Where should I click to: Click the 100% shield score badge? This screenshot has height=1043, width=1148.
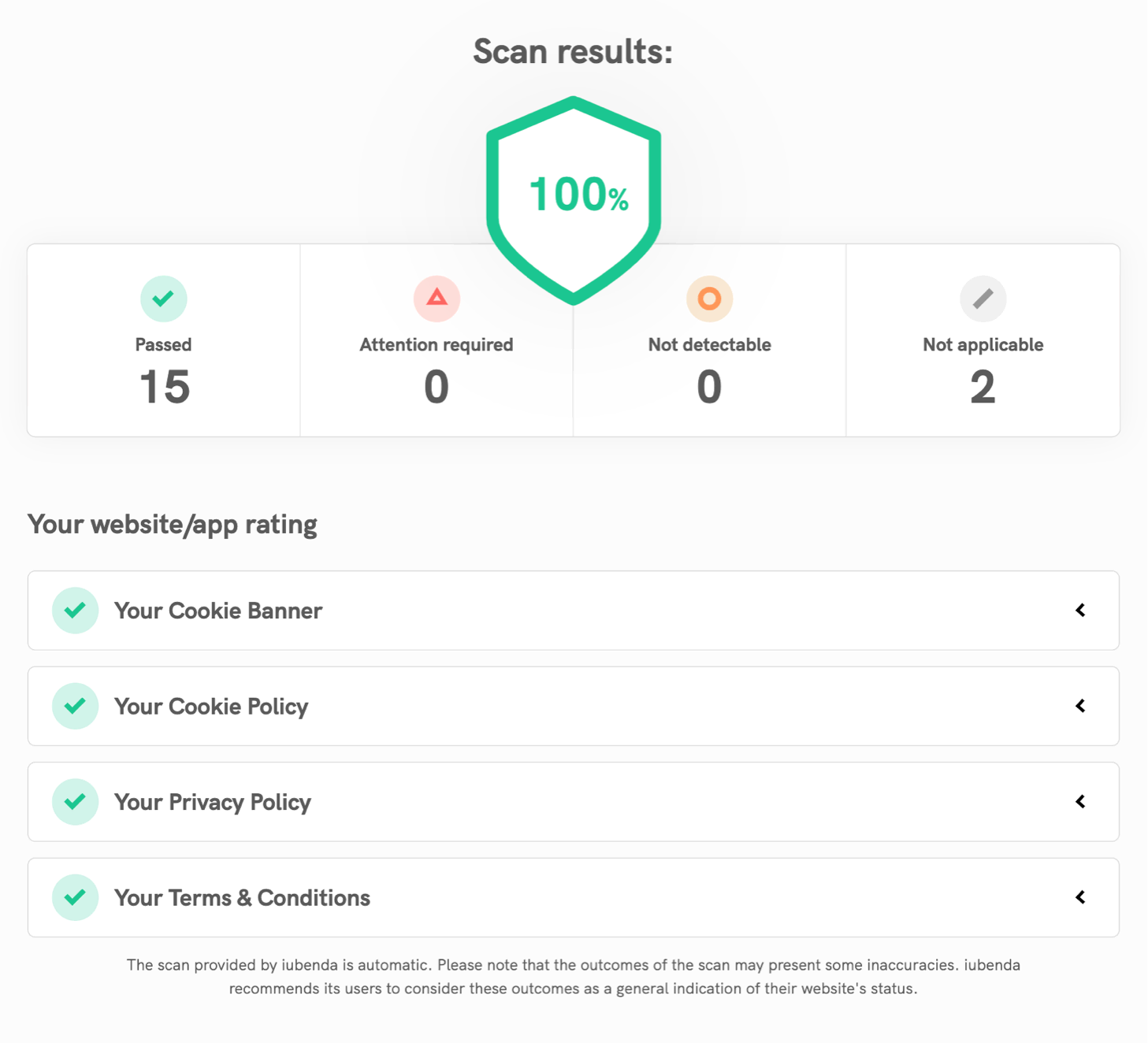point(574,197)
